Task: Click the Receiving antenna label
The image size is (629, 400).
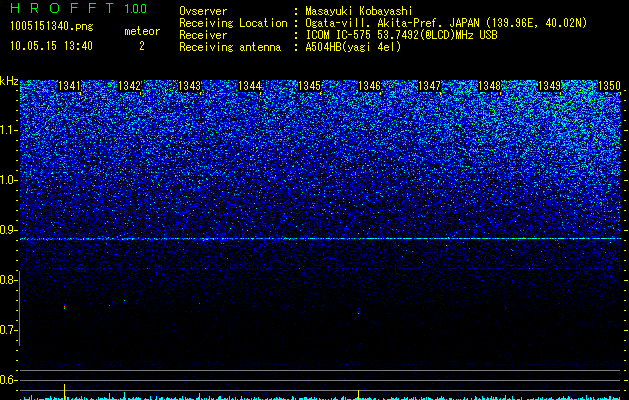Action: pyautogui.click(x=230, y=47)
